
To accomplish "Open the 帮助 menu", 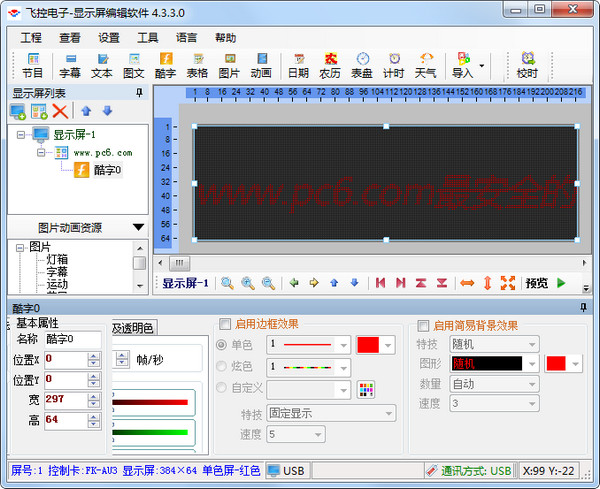I will click(225, 38).
